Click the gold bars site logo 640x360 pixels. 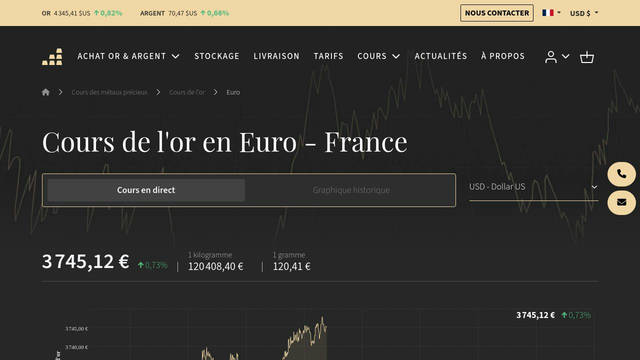tap(52, 57)
